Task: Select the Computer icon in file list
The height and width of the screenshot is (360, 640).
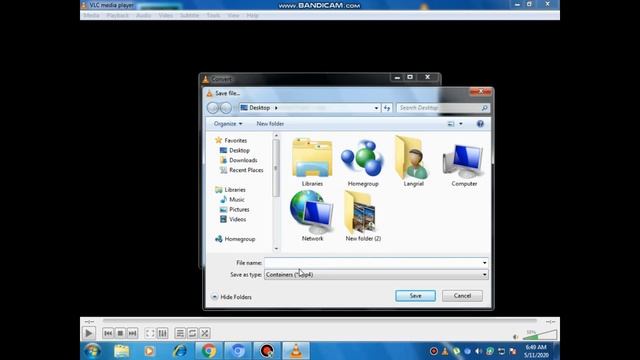Action: [464, 162]
